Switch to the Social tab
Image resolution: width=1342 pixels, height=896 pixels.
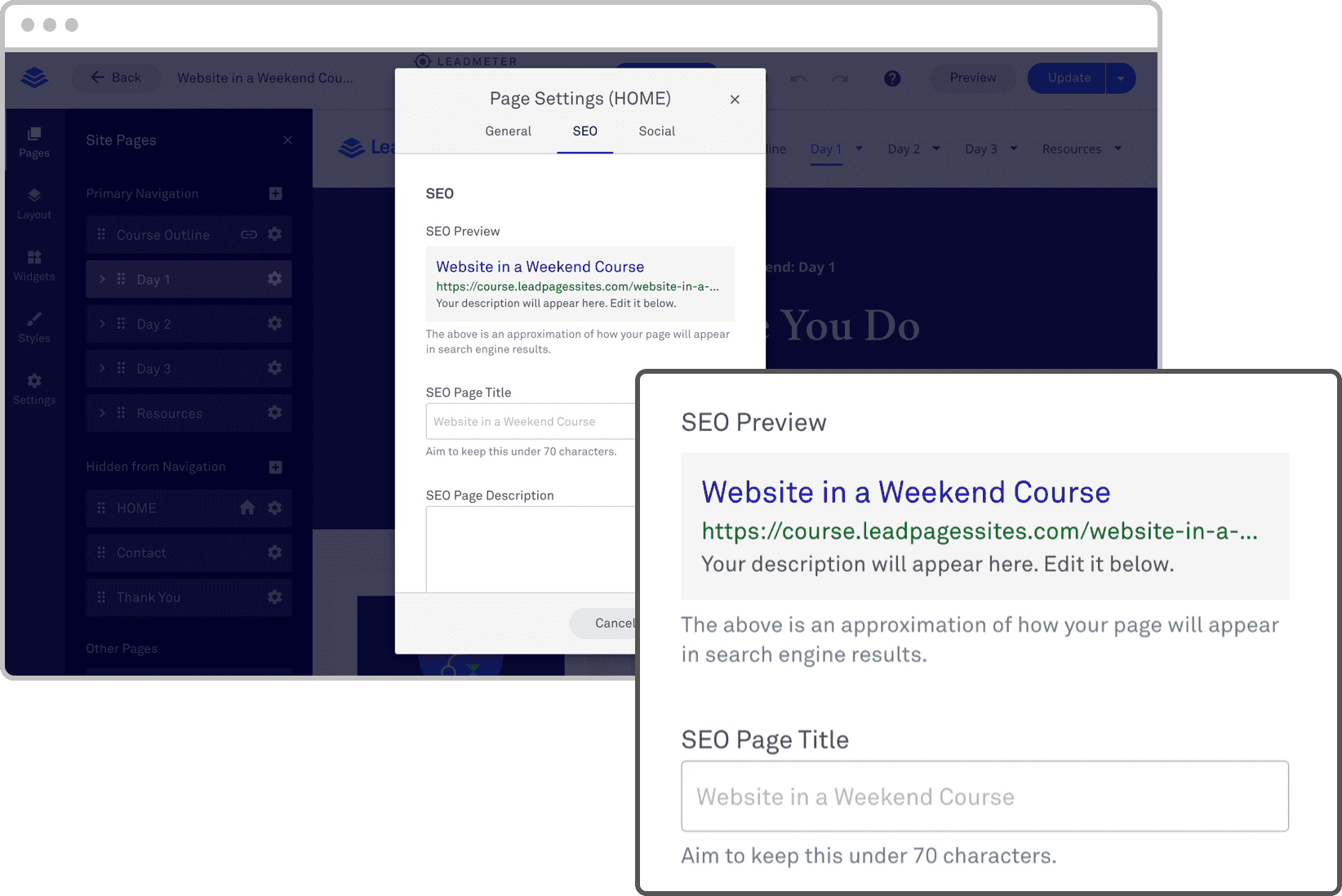click(656, 131)
